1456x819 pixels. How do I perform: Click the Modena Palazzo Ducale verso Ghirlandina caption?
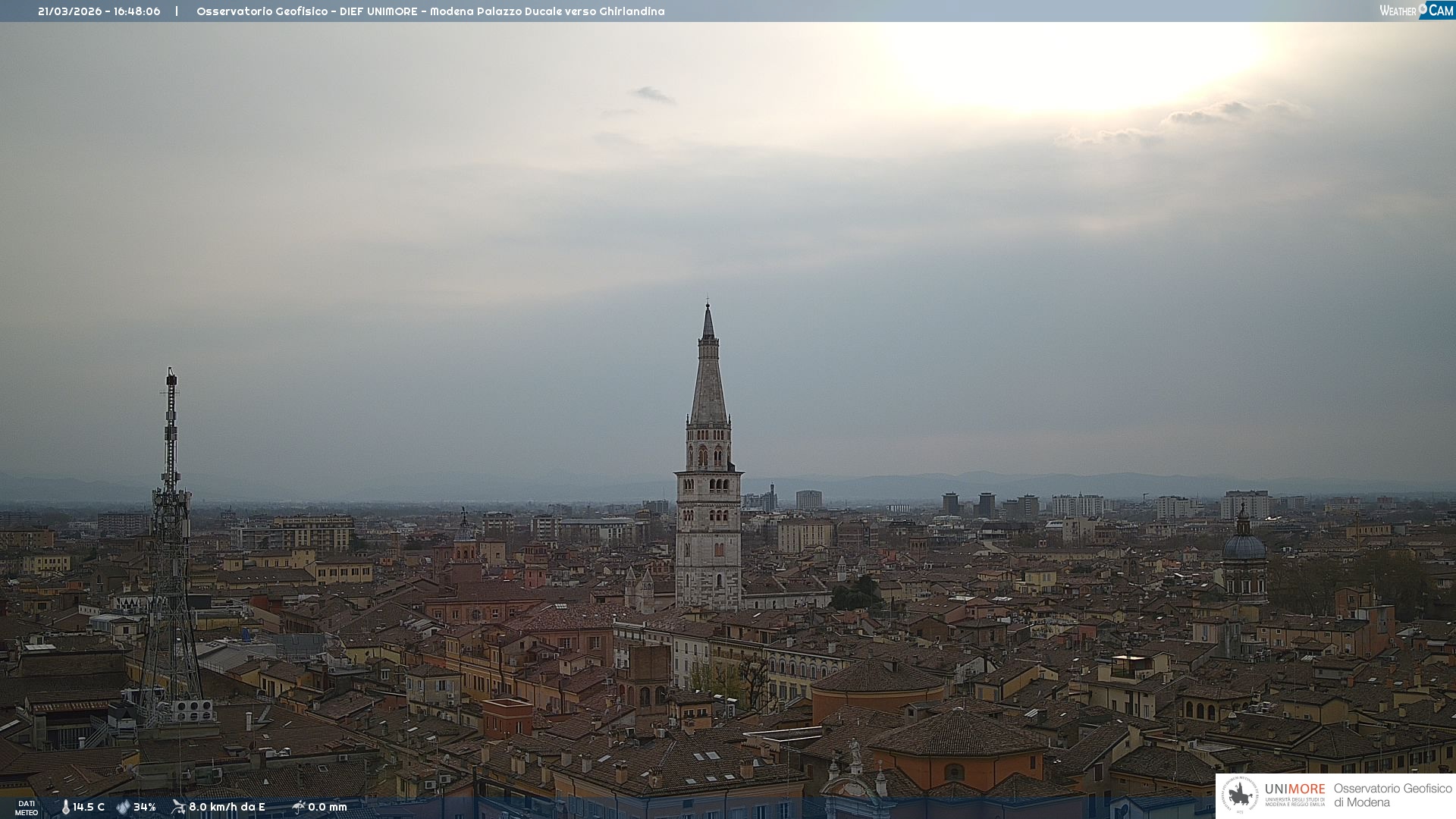pos(547,11)
